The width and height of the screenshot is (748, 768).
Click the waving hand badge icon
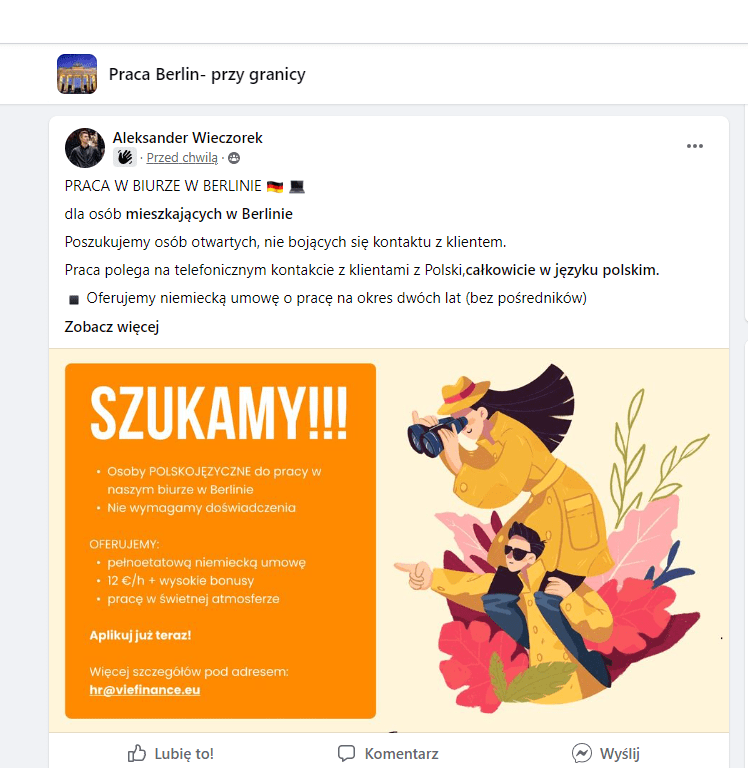click(x=124, y=158)
